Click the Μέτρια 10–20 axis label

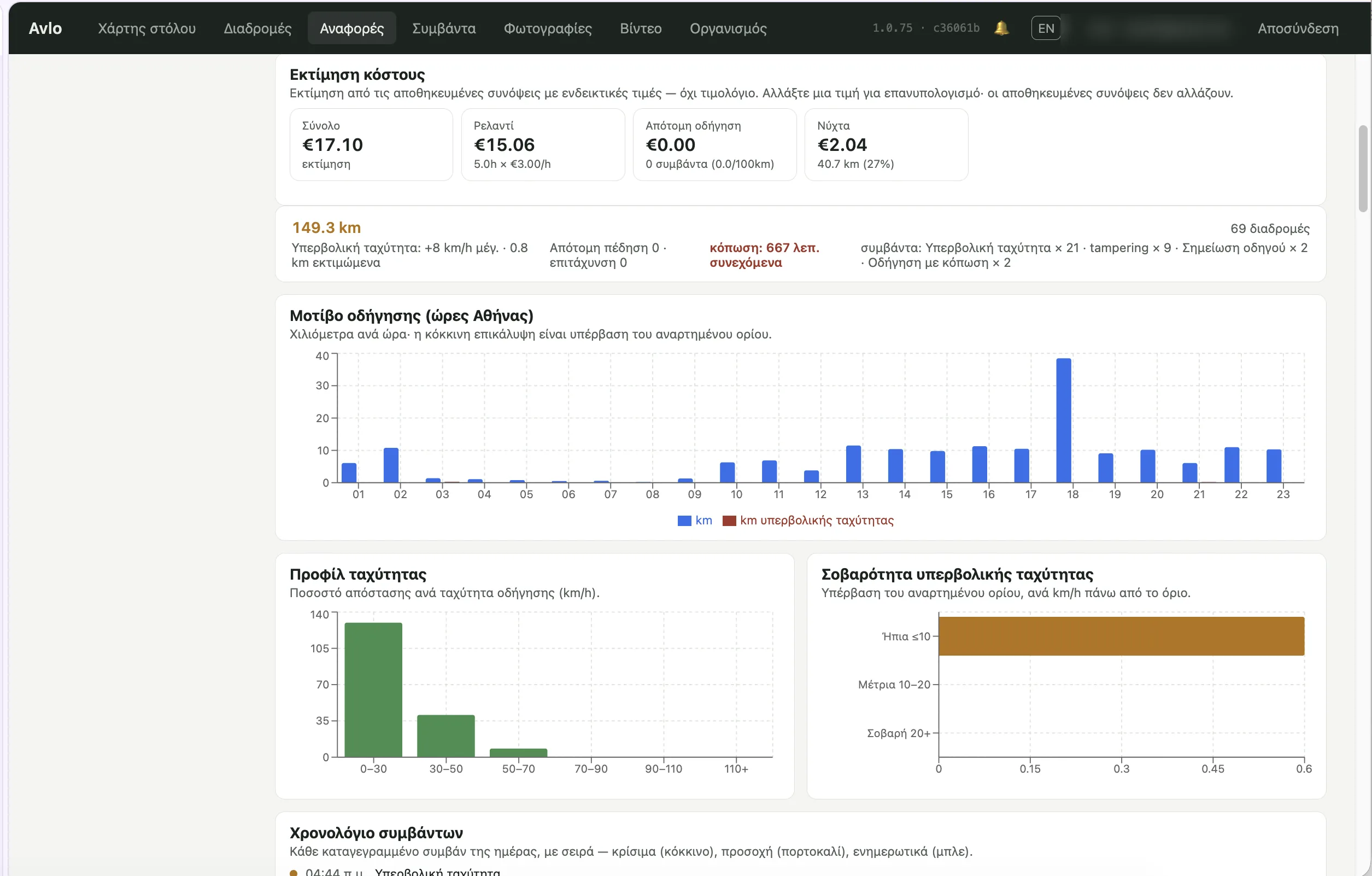click(894, 685)
